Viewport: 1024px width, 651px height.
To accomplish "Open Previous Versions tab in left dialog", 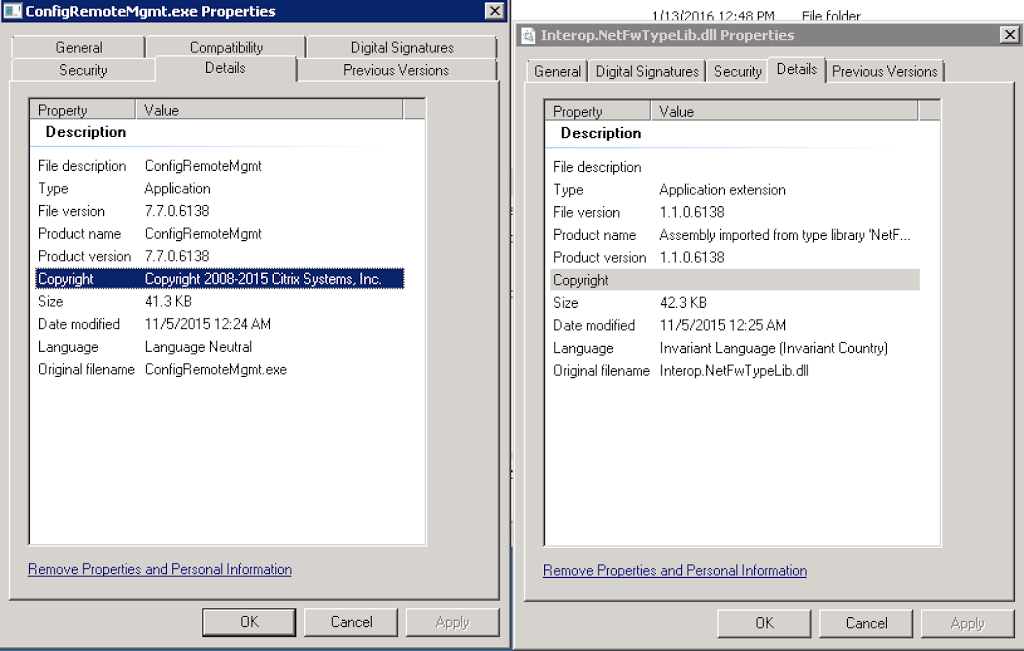I will pyautogui.click(x=396, y=70).
